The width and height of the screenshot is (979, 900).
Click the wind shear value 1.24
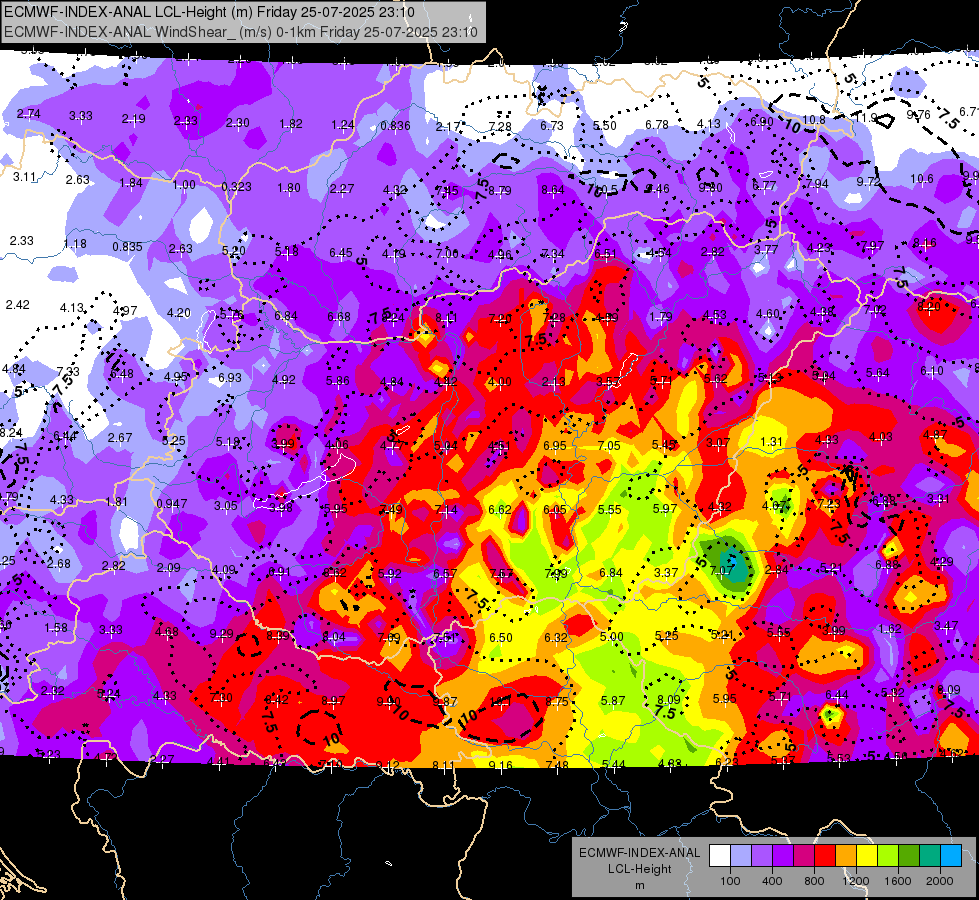pyautogui.click(x=343, y=125)
